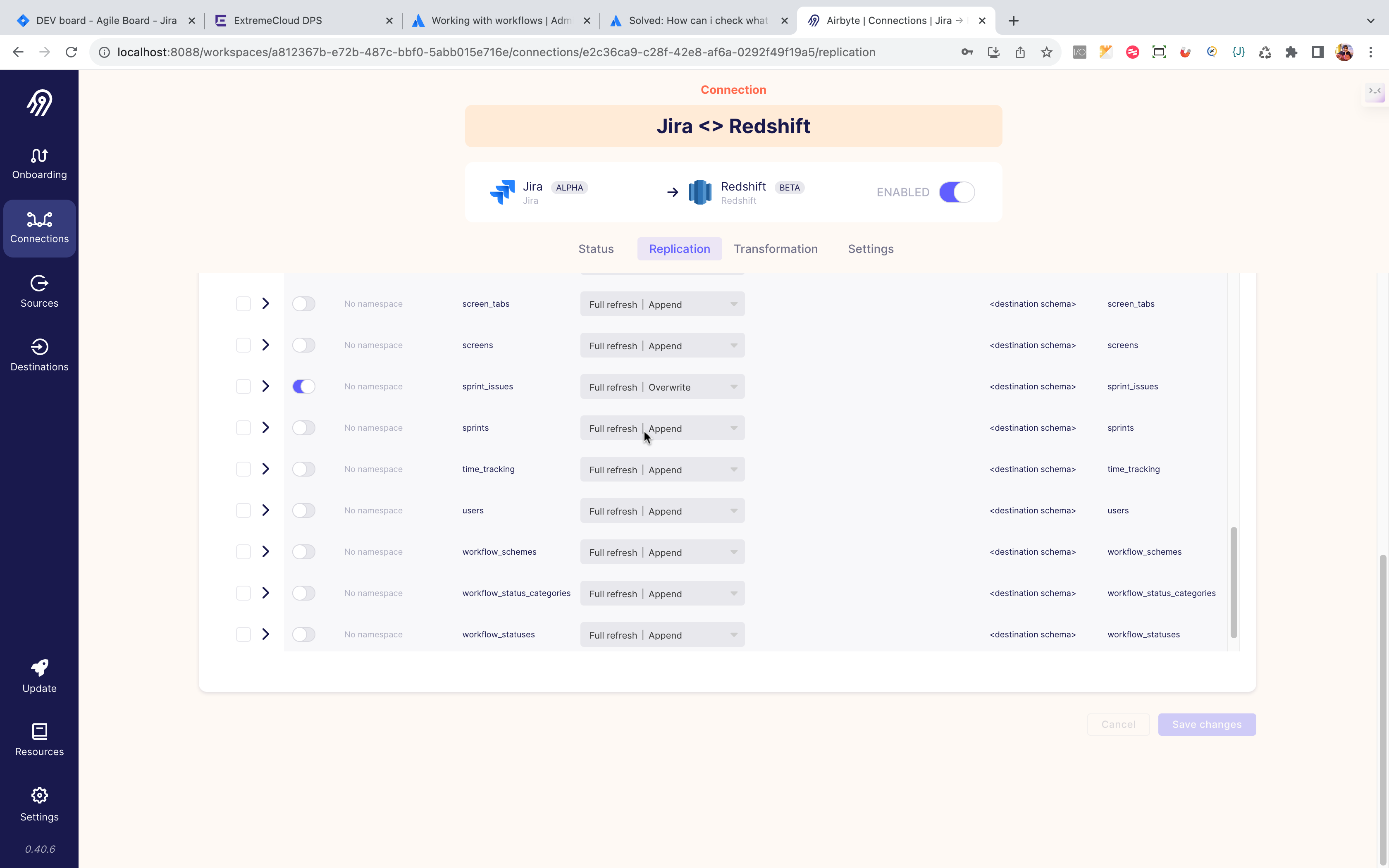Expand the screens stream row
This screenshot has height=868, width=1389.
coord(266,345)
